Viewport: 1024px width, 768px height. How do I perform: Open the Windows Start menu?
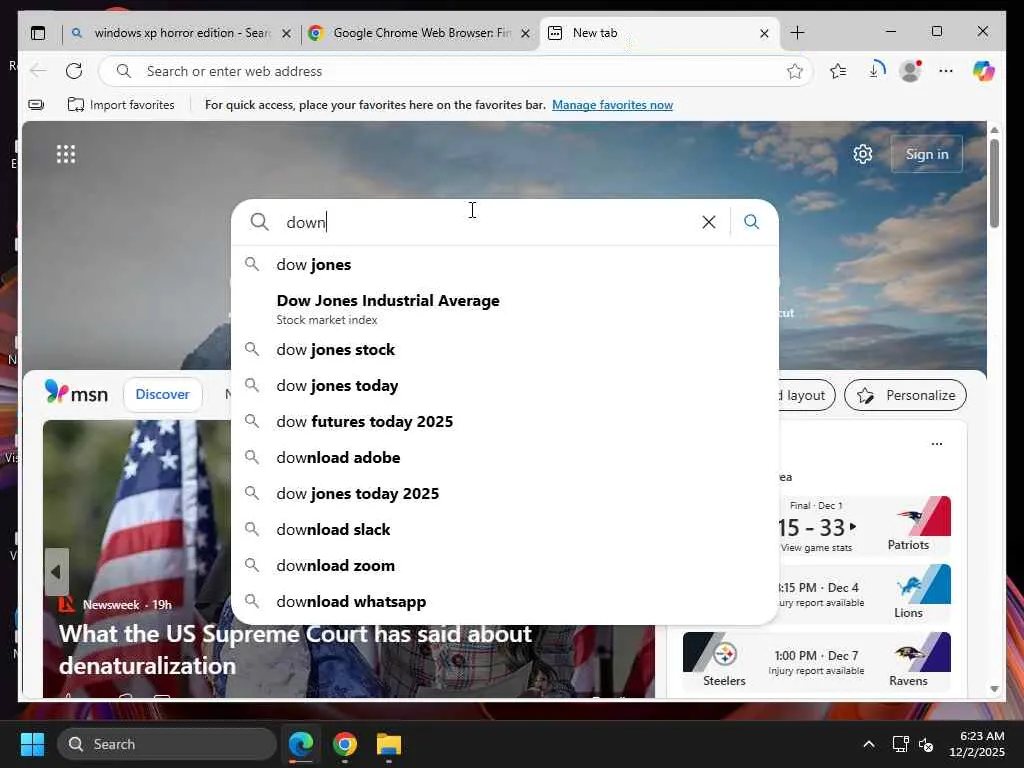[x=32, y=744]
